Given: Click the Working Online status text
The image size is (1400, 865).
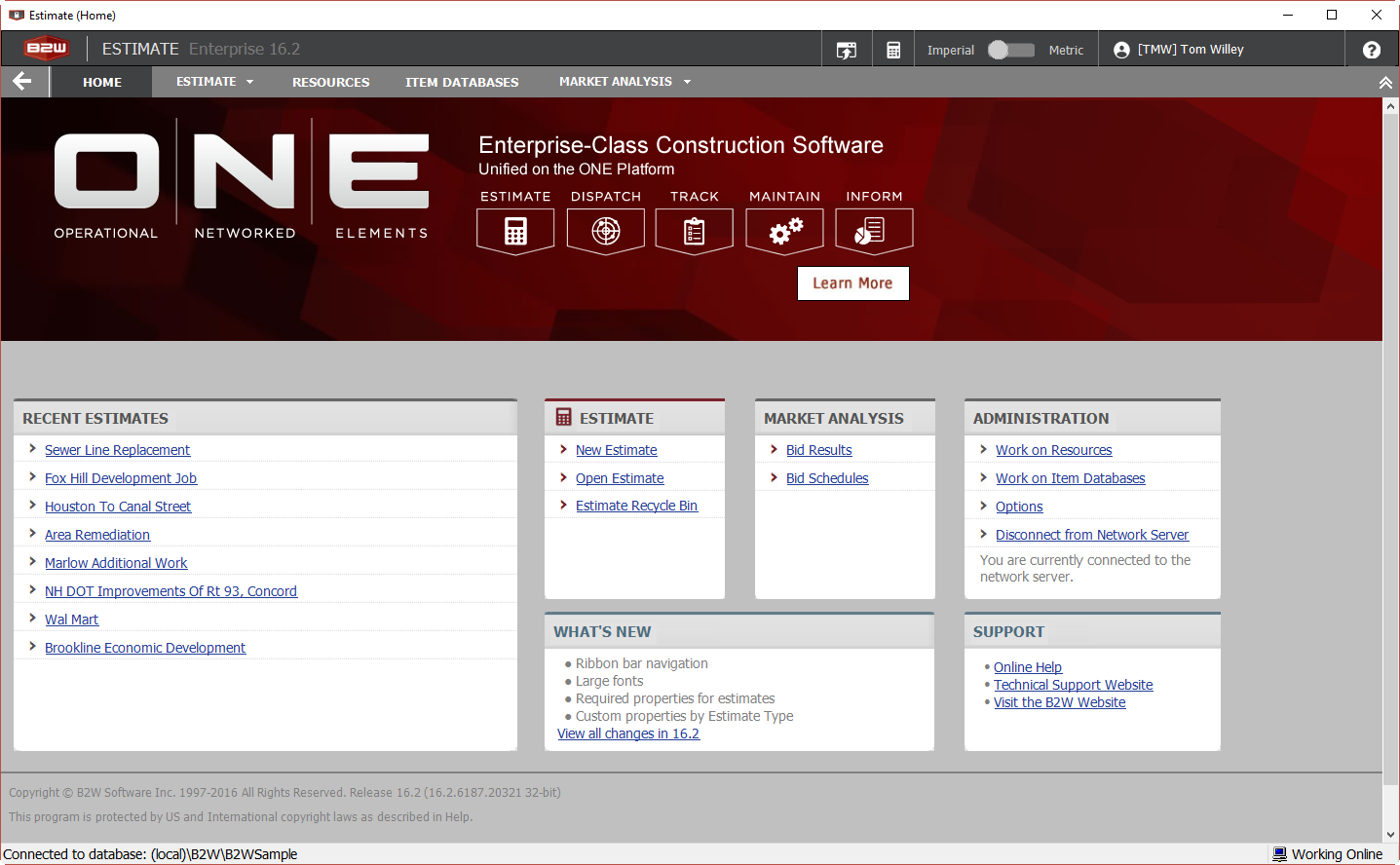Looking at the screenshot, I should (x=1337, y=854).
